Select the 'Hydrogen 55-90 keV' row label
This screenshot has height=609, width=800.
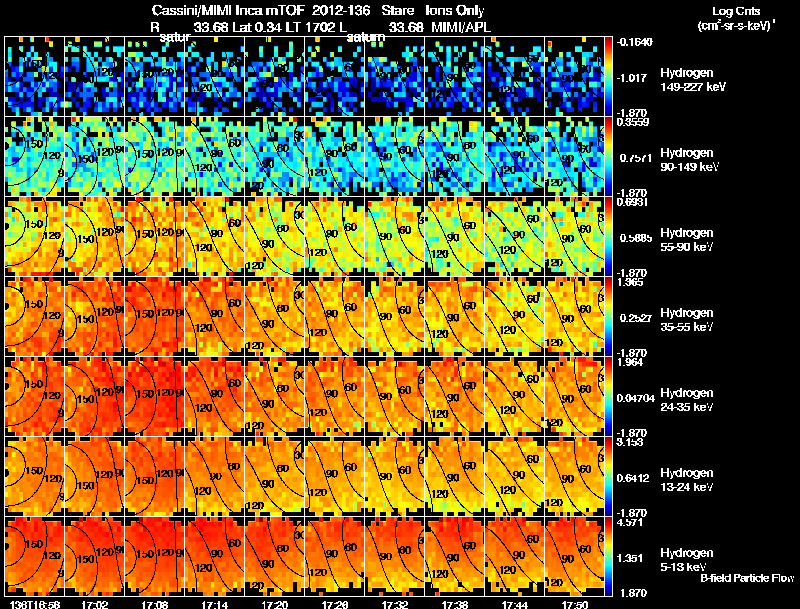pyautogui.click(x=687, y=240)
